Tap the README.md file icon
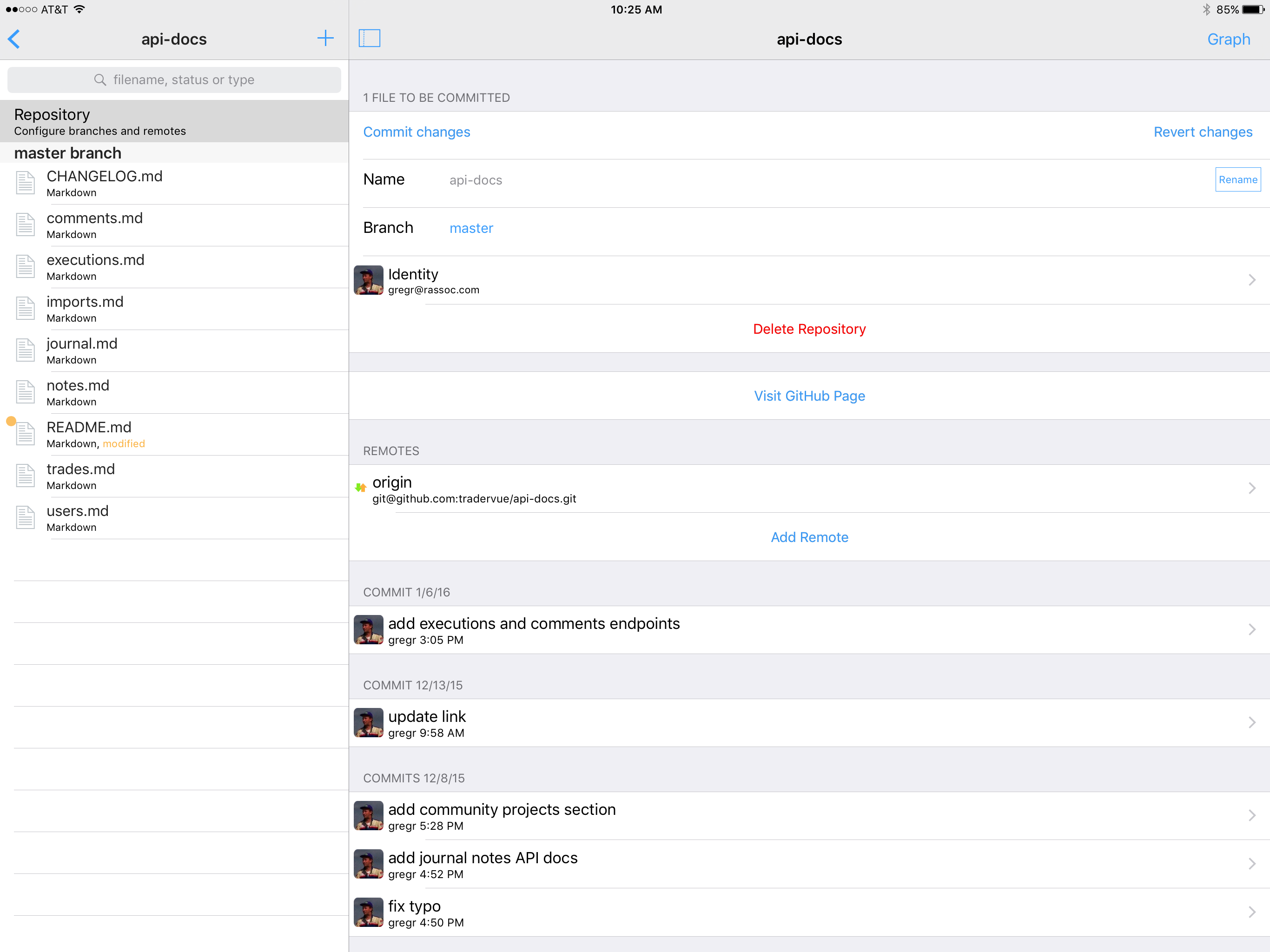Image resolution: width=1270 pixels, height=952 pixels. coord(25,434)
